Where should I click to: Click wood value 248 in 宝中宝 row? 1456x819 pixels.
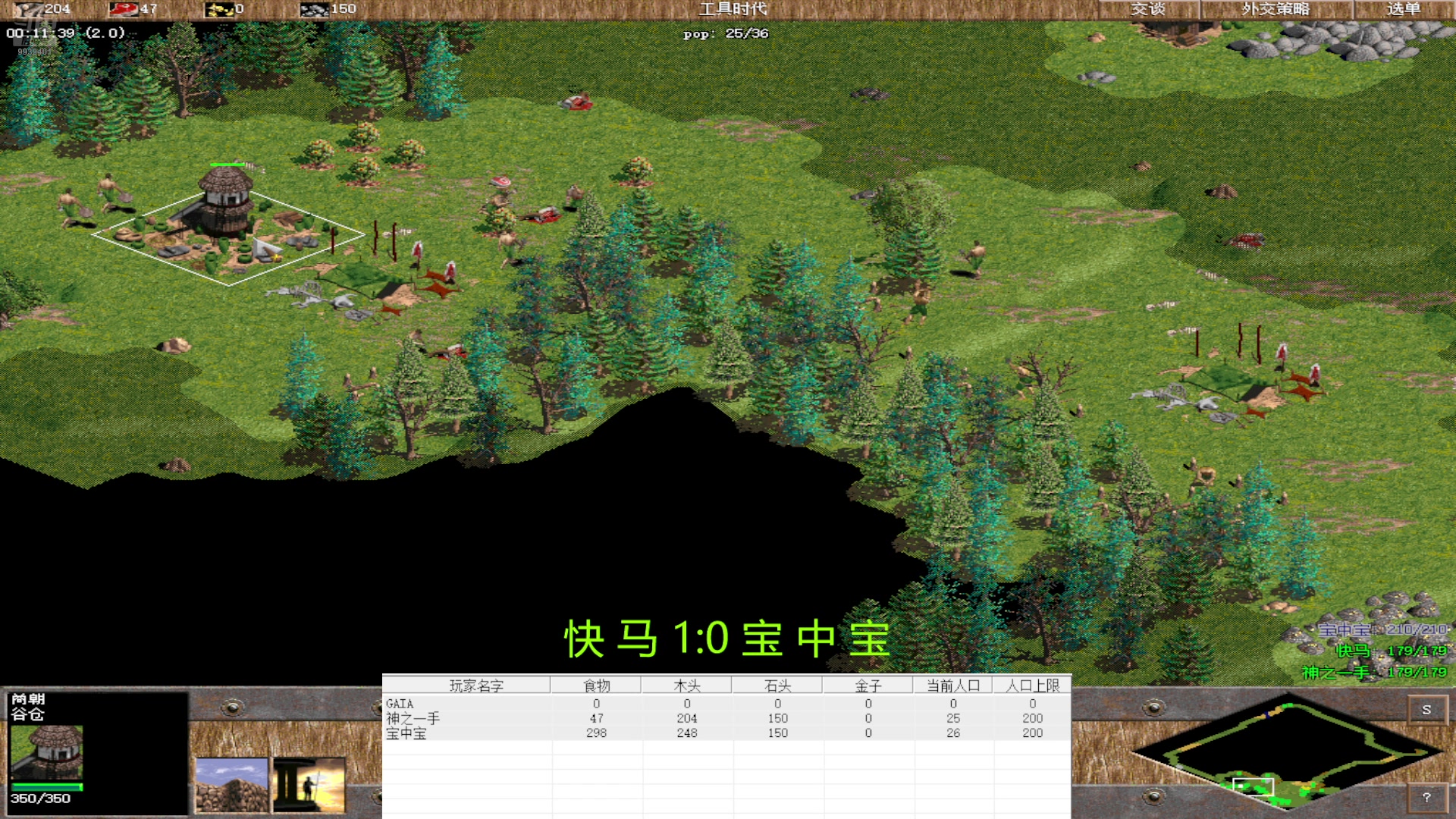(x=687, y=733)
